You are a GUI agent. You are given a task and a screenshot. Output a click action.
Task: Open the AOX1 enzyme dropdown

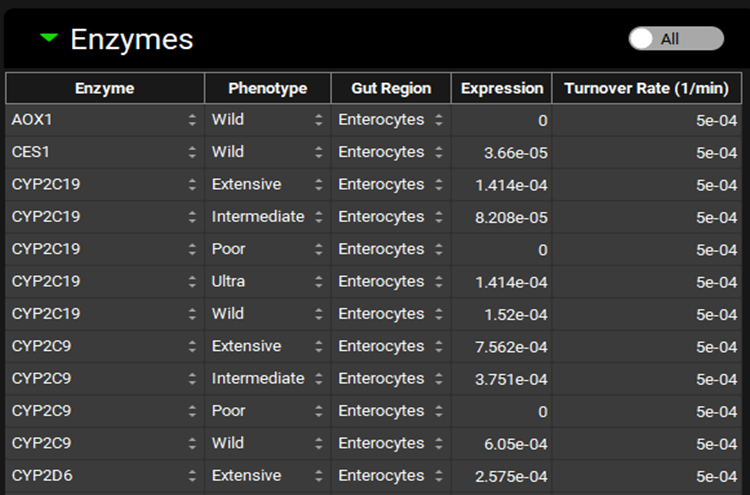192,120
